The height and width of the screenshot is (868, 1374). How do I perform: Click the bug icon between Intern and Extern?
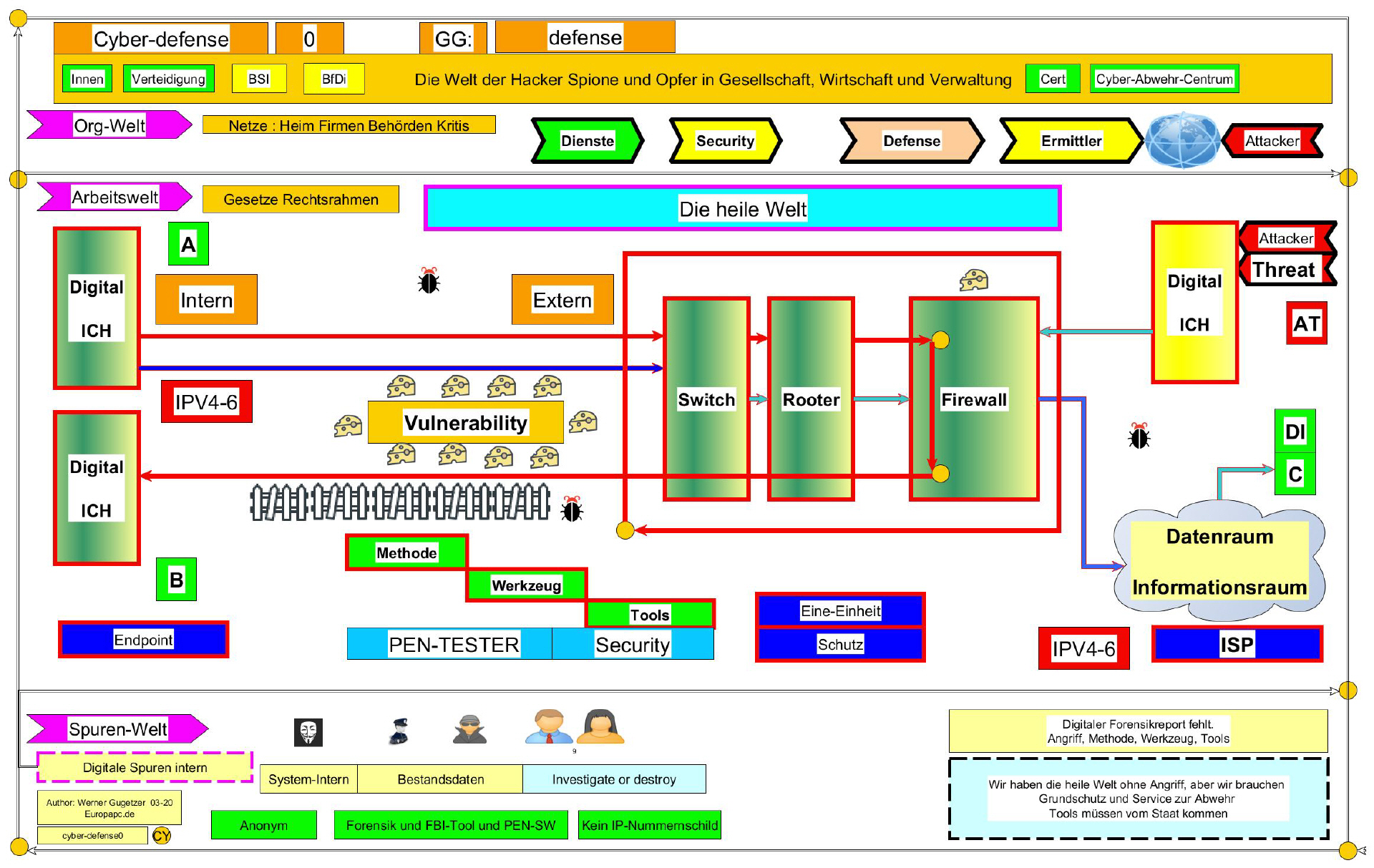429,281
